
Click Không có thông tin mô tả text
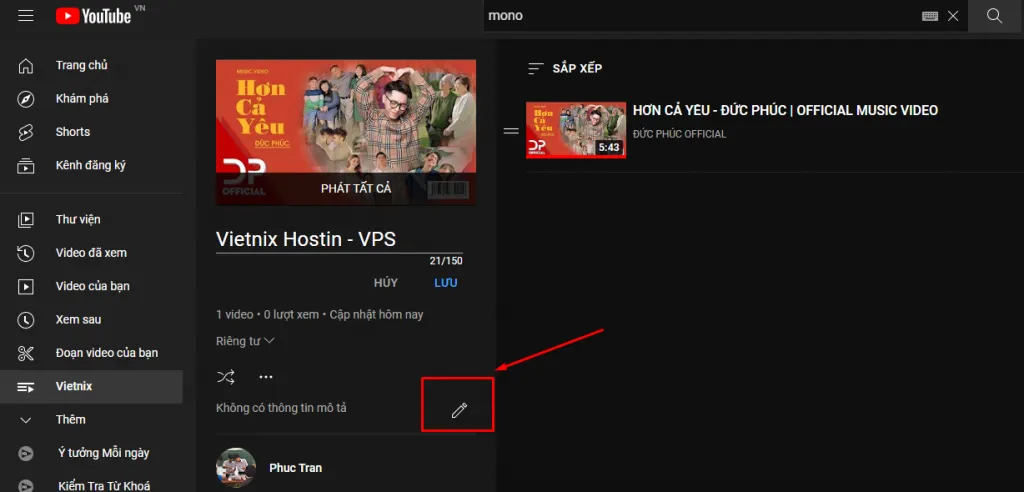(281, 408)
